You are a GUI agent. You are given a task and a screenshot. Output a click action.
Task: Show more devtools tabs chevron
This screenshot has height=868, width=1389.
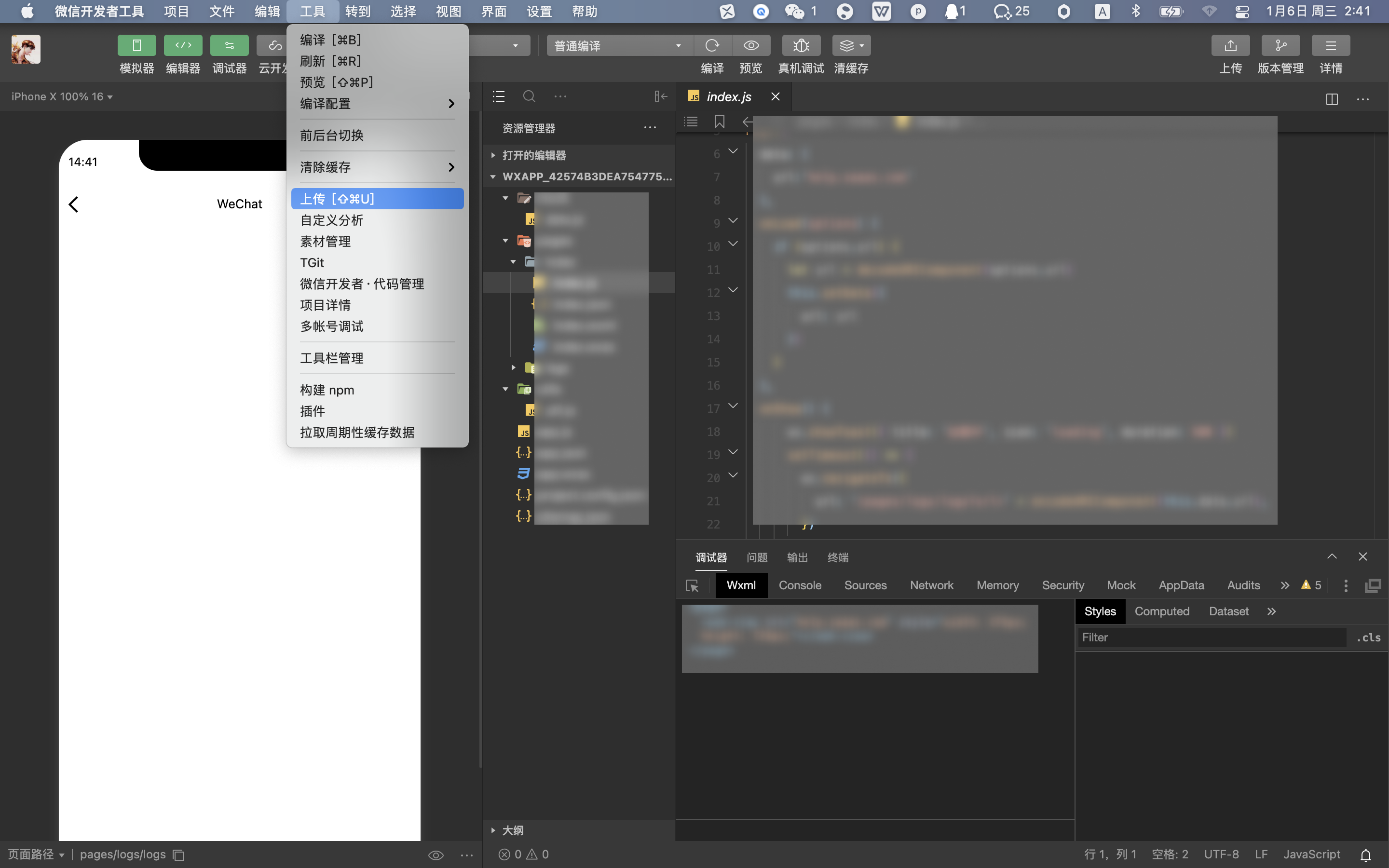pyautogui.click(x=1284, y=585)
